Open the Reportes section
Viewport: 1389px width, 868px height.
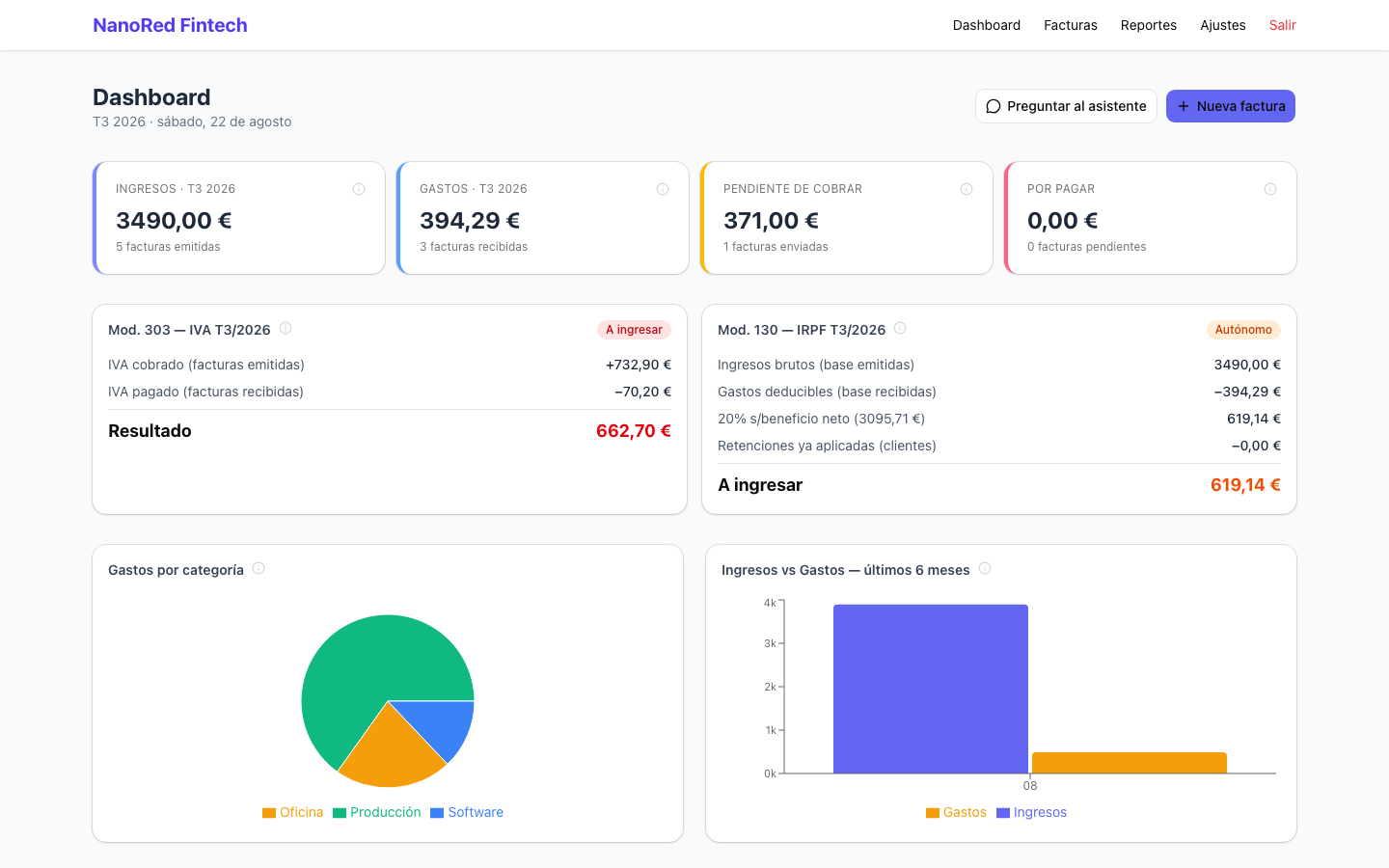[x=1149, y=25]
